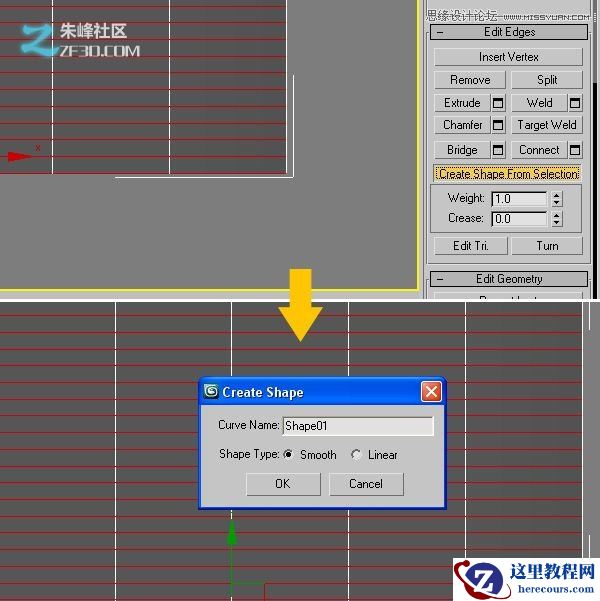
Task: Click the Bridge button
Action: point(462,150)
